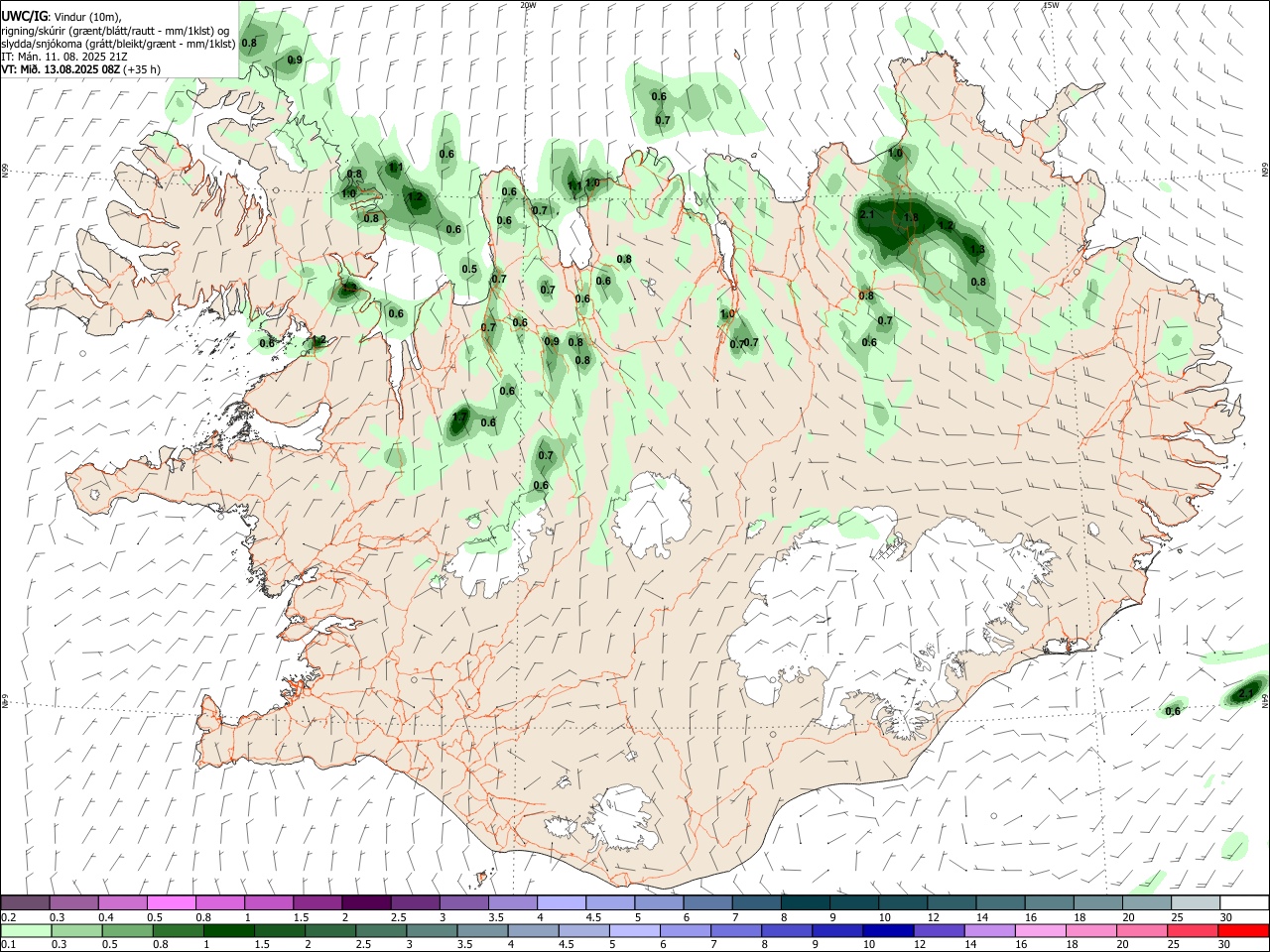Image resolution: width=1270 pixels, height=952 pixels.
Task: Select the lavender 4 swatch in the snow legend
Action: pos(562,902)
